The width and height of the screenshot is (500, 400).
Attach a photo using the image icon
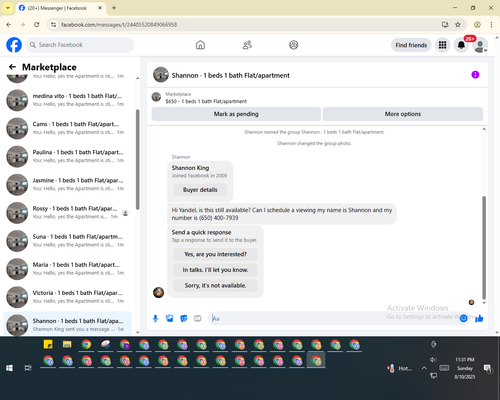pyautogui.click(x=170, y=319)
